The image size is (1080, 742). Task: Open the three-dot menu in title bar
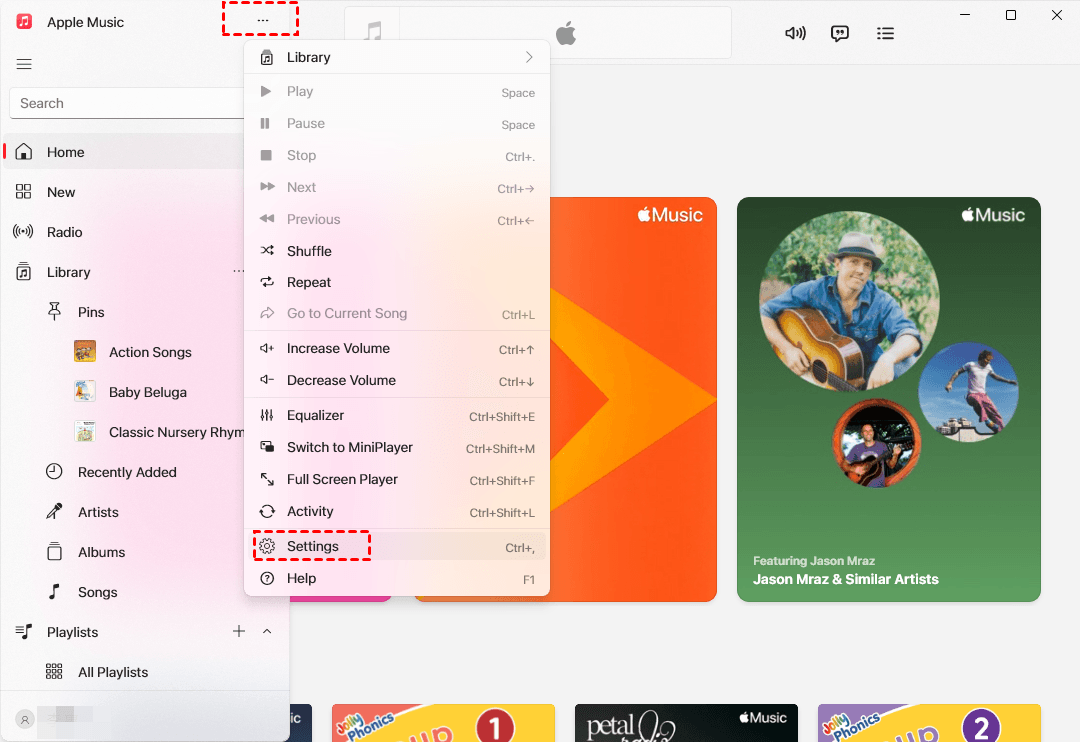(x=262, y=20)
